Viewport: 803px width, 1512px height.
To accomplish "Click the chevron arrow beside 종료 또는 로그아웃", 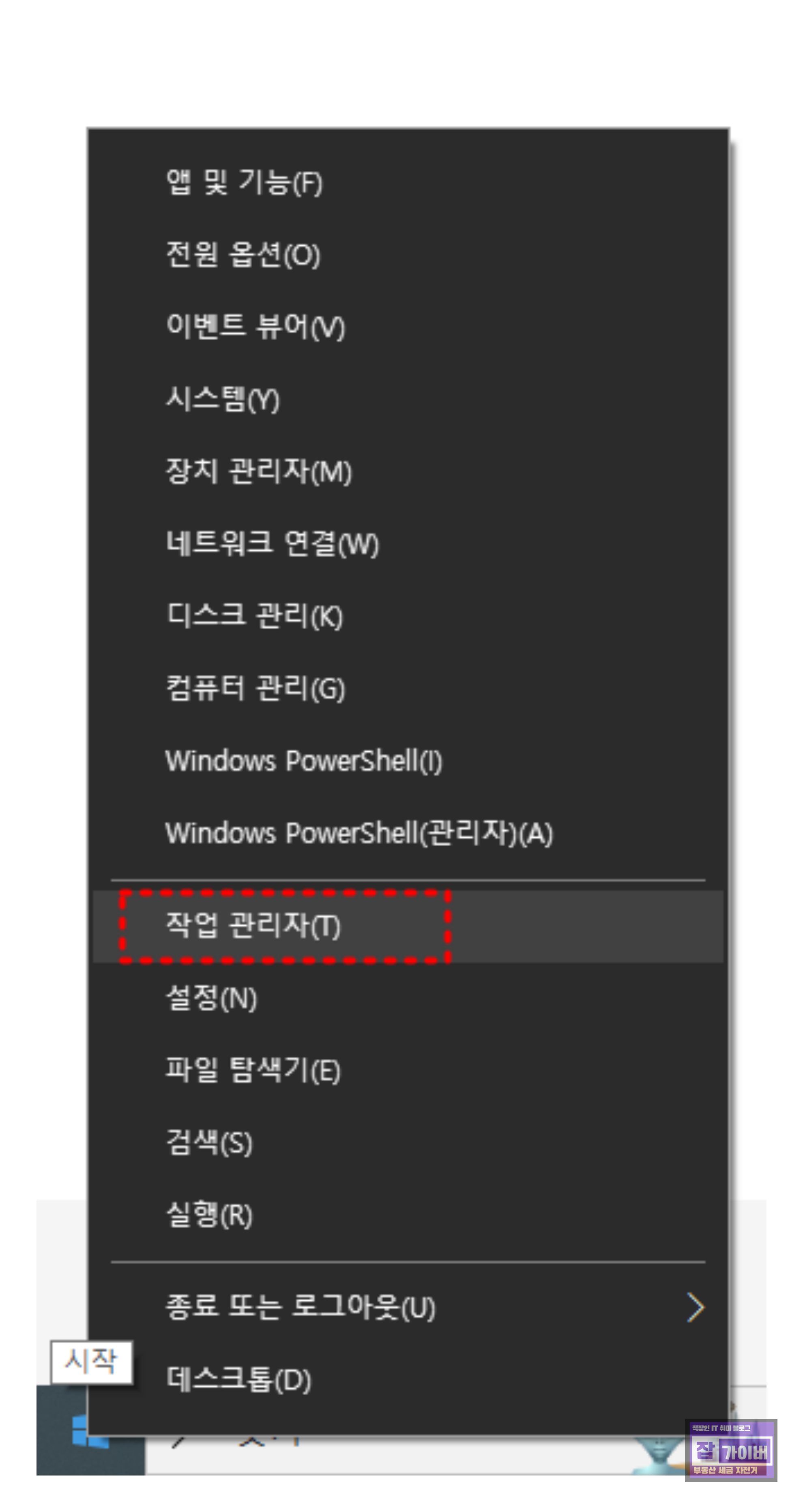I will click(696, 1308).
